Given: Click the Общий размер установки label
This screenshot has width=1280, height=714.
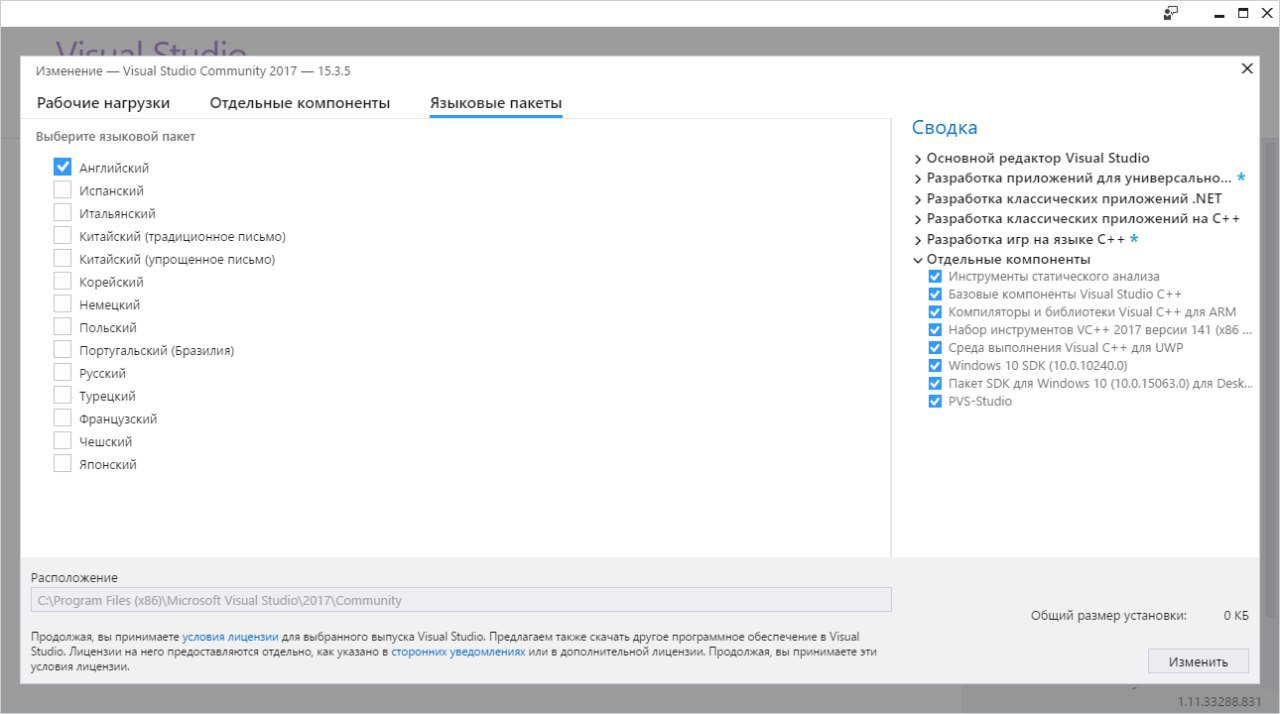Looking at the screenshot, I should point(1109,616).
